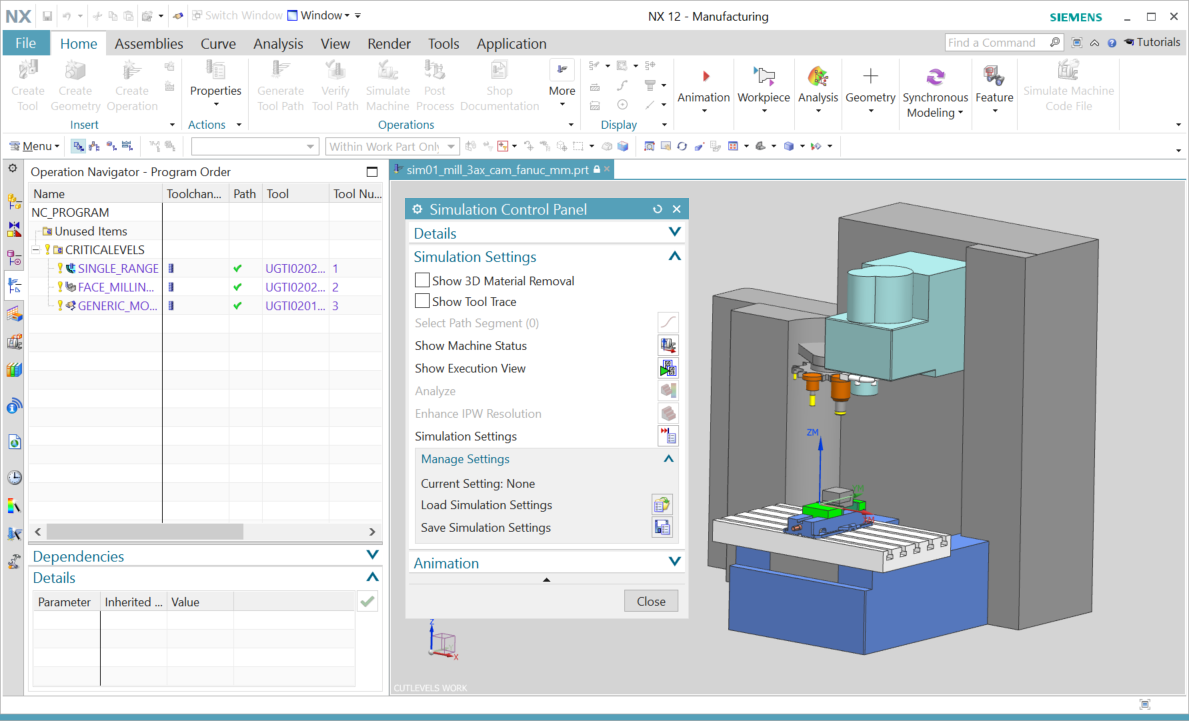Open the File menu
Screen dimensions: 1189x721
26,43
